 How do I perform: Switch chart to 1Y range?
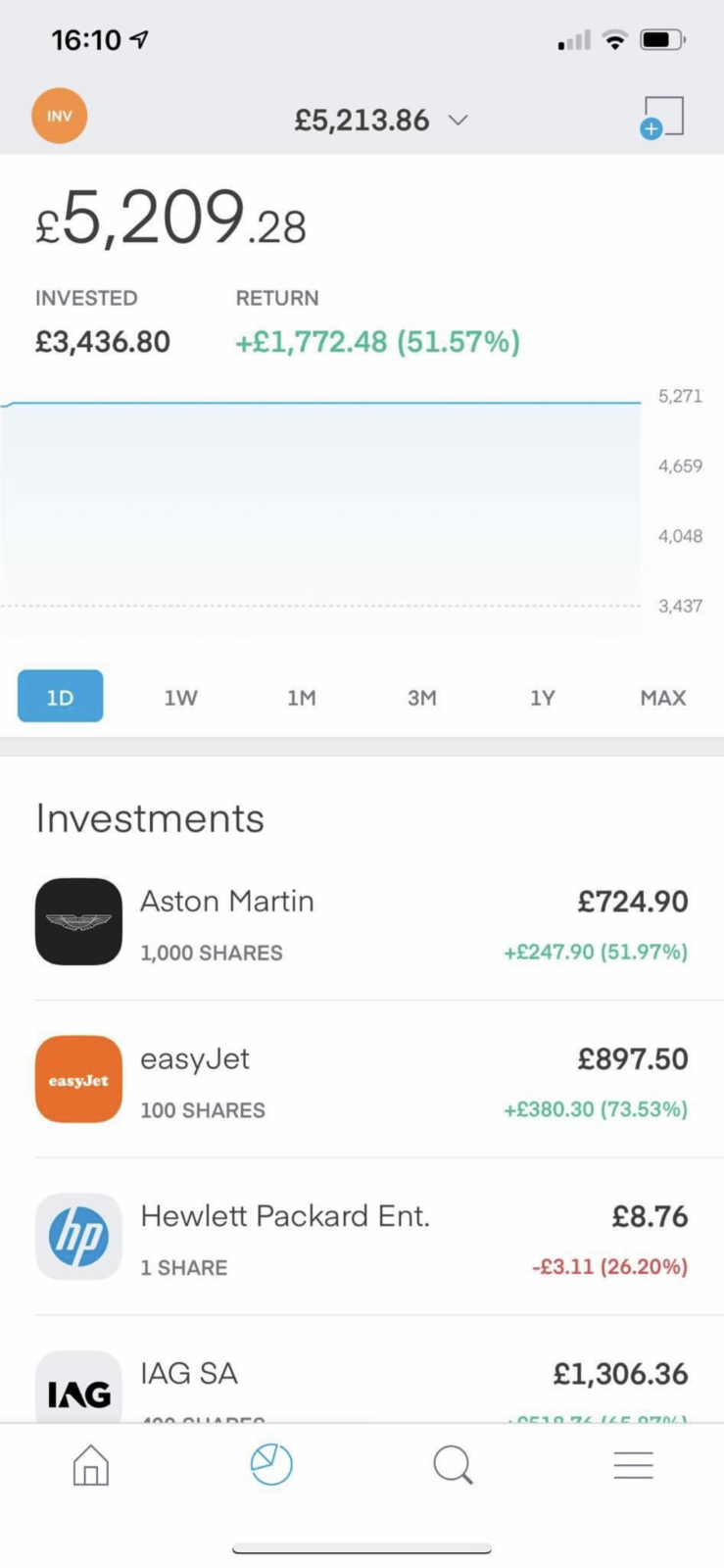coord(542,698)
